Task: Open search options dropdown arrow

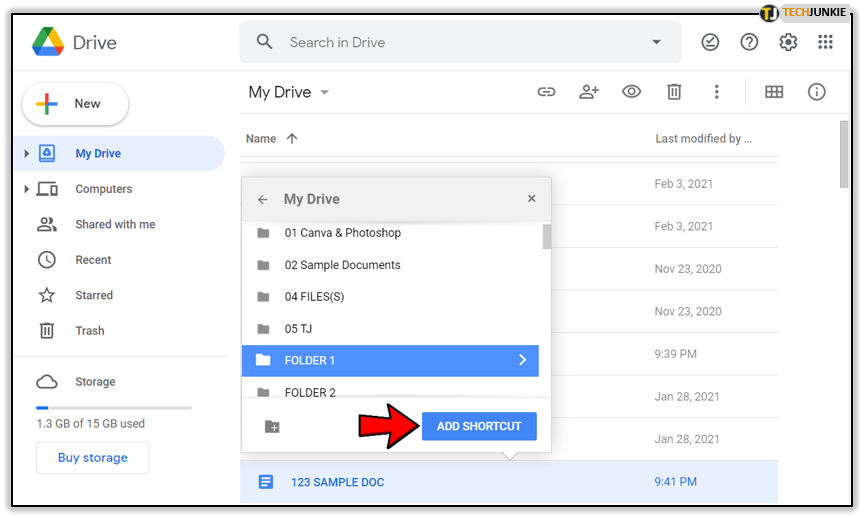Action: (656, 42)
